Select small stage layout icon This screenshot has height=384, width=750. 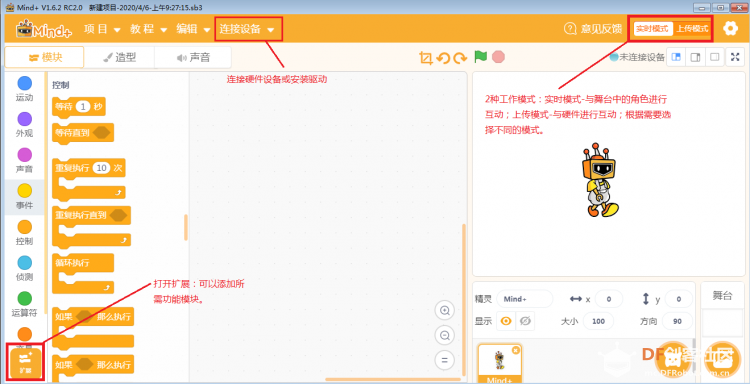click(676, 57)
